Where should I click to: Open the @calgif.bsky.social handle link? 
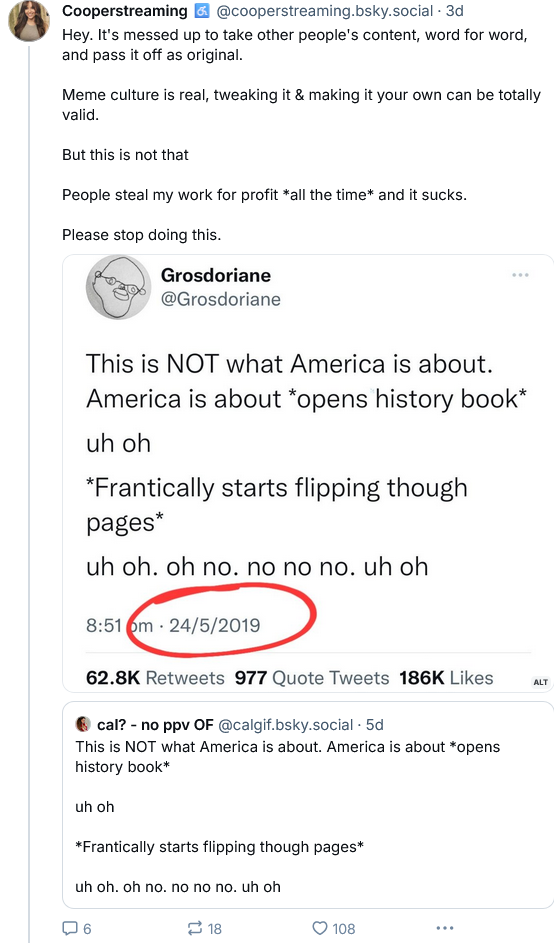tap(285, 725)
